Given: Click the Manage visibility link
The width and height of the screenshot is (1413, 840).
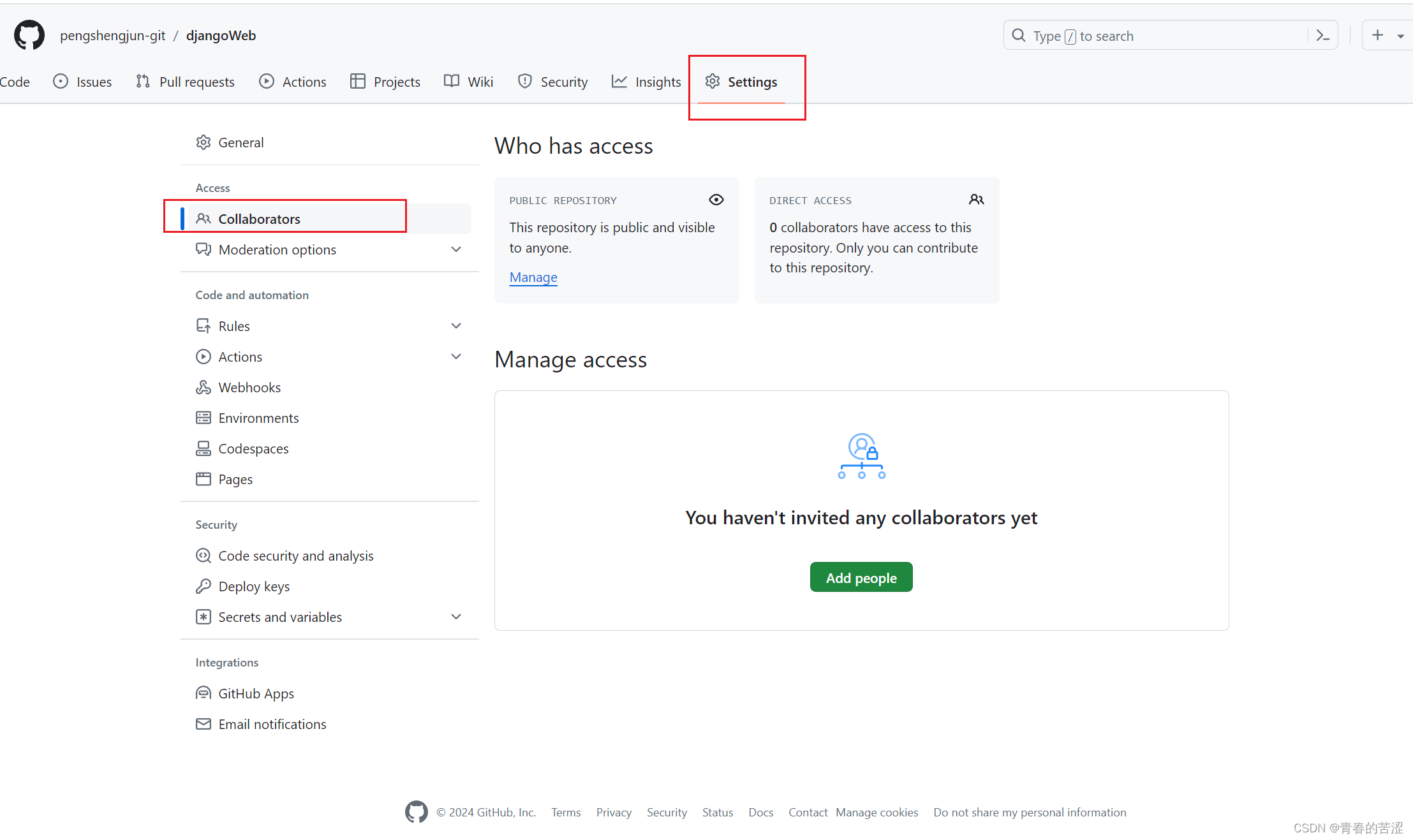Looking at the screenshot, I should (x=533, y=277).
